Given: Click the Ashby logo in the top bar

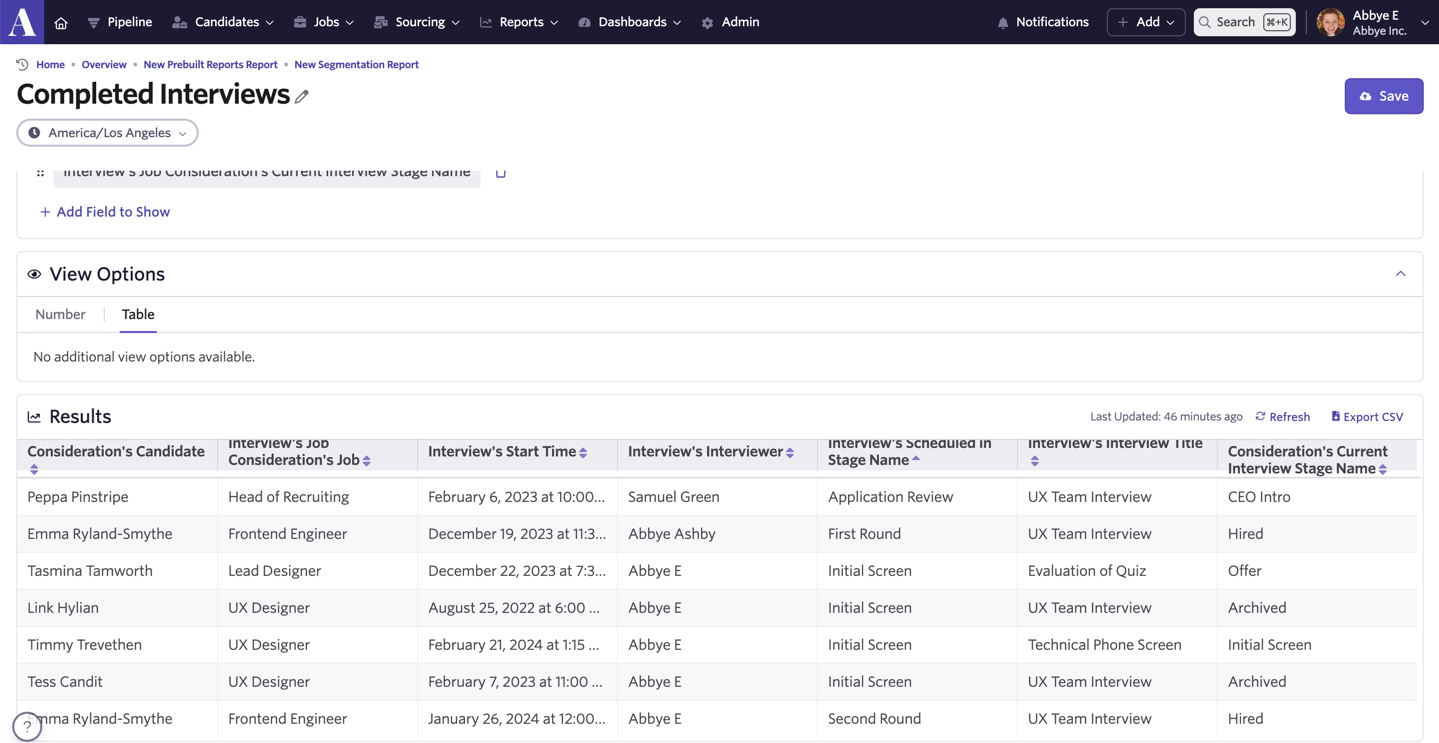Looking at the screenshot, I should click(x=22, y=22).
